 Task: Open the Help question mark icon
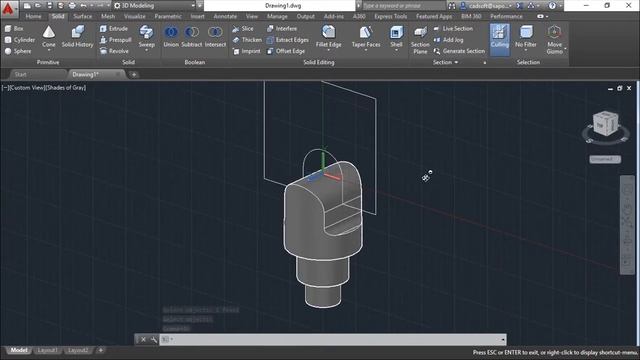click(x=552, y=6)
